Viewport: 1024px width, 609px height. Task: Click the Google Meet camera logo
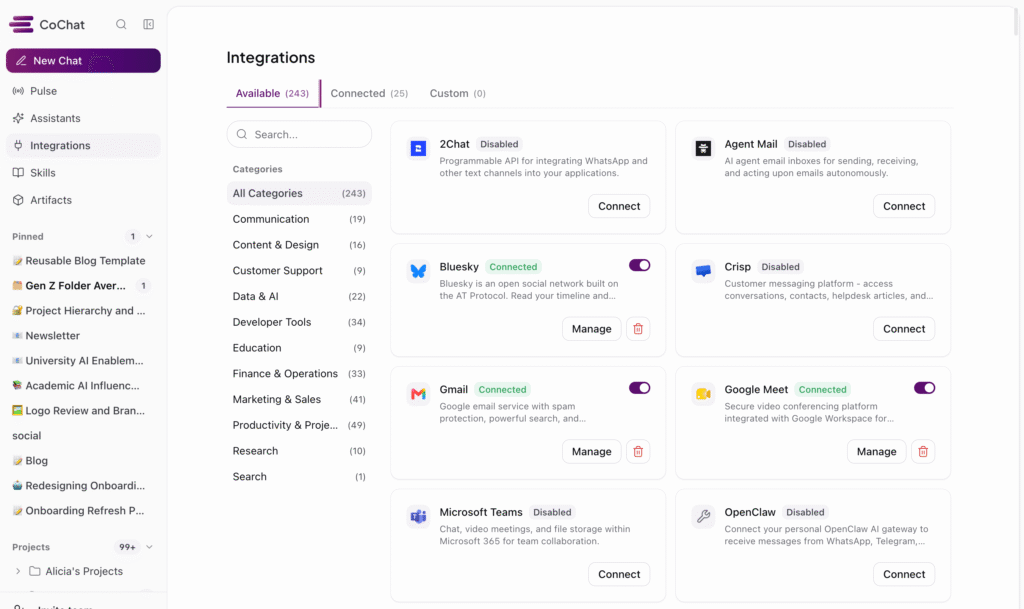(703, 394)
